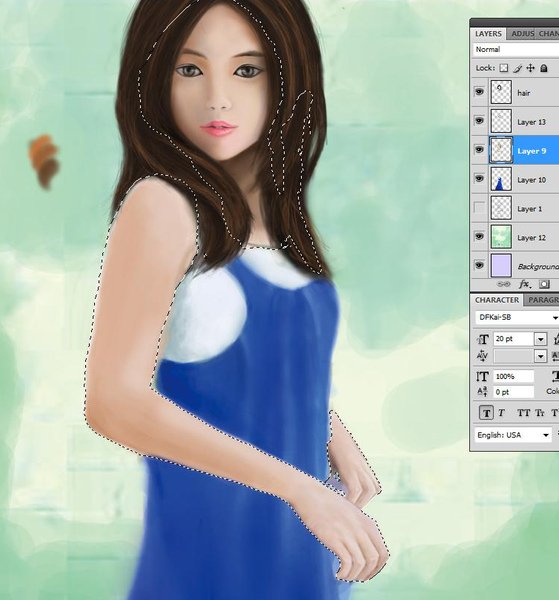The image size is (559, 600).
Task: Open the English: USA language dropdown
Action: (546, 435)
